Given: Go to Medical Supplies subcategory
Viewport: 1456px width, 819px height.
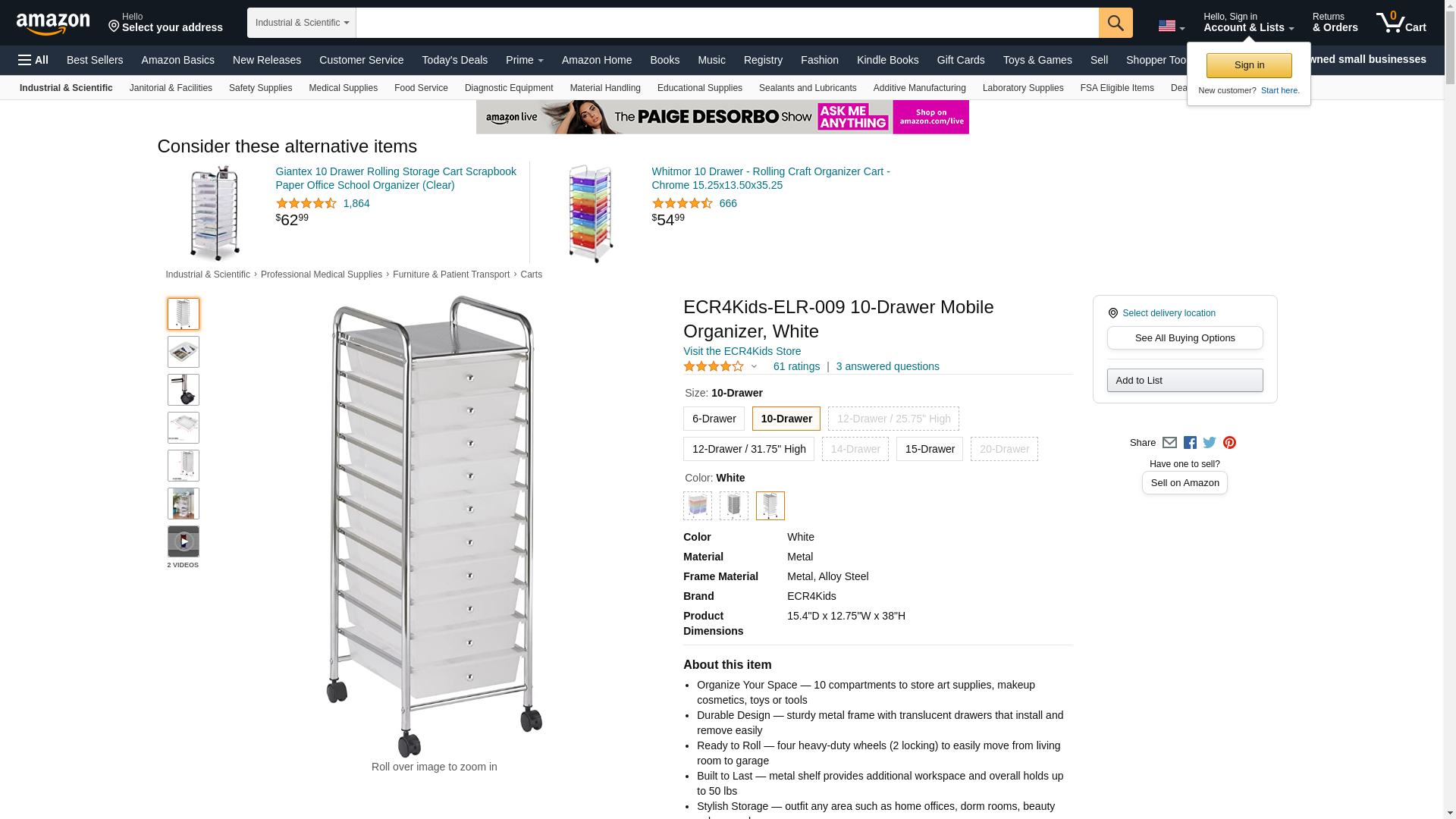Looking at the screenshot, I should coord(343,88).
